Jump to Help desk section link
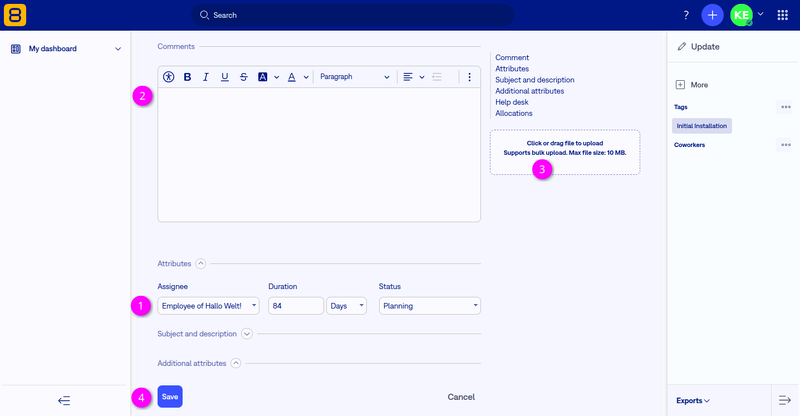The width and height of the screenshot is (800, 416). pos(512,102)
